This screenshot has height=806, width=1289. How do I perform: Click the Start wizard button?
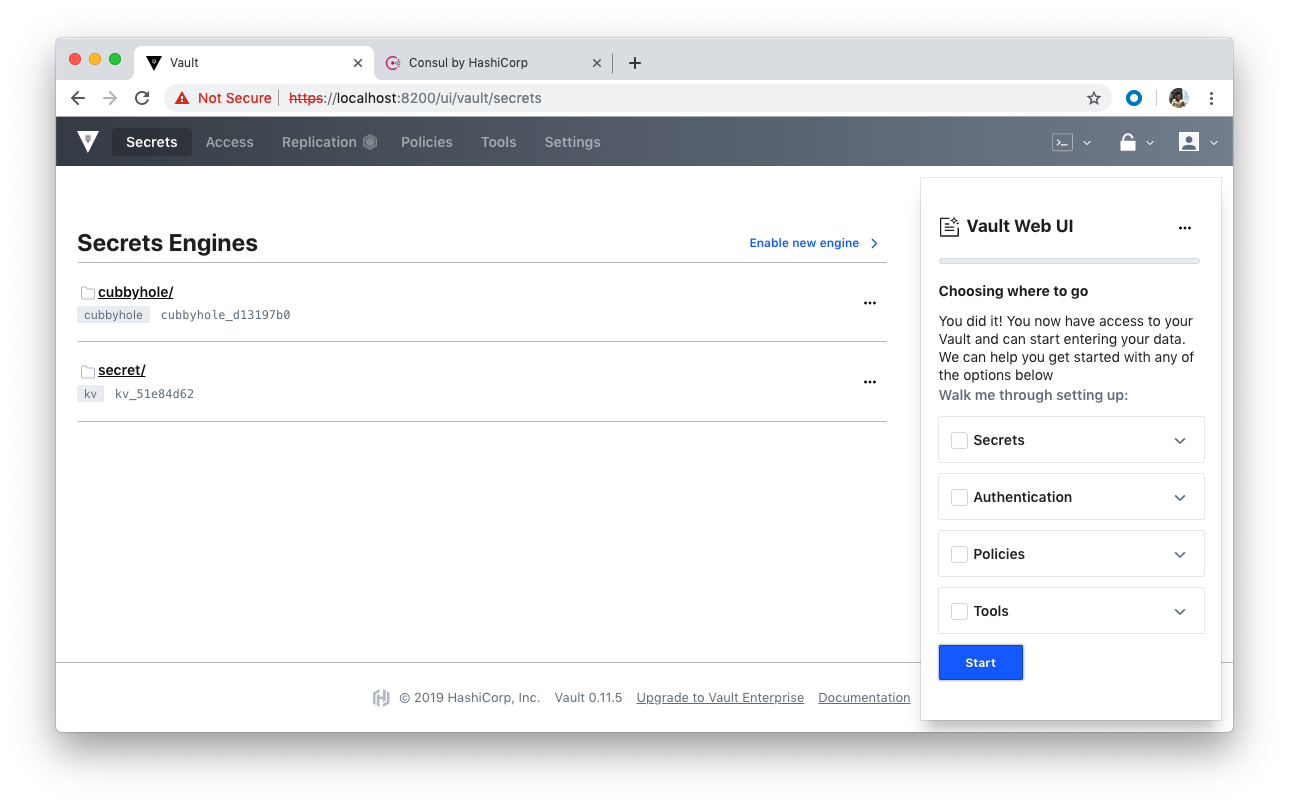[x=981, y=663]
